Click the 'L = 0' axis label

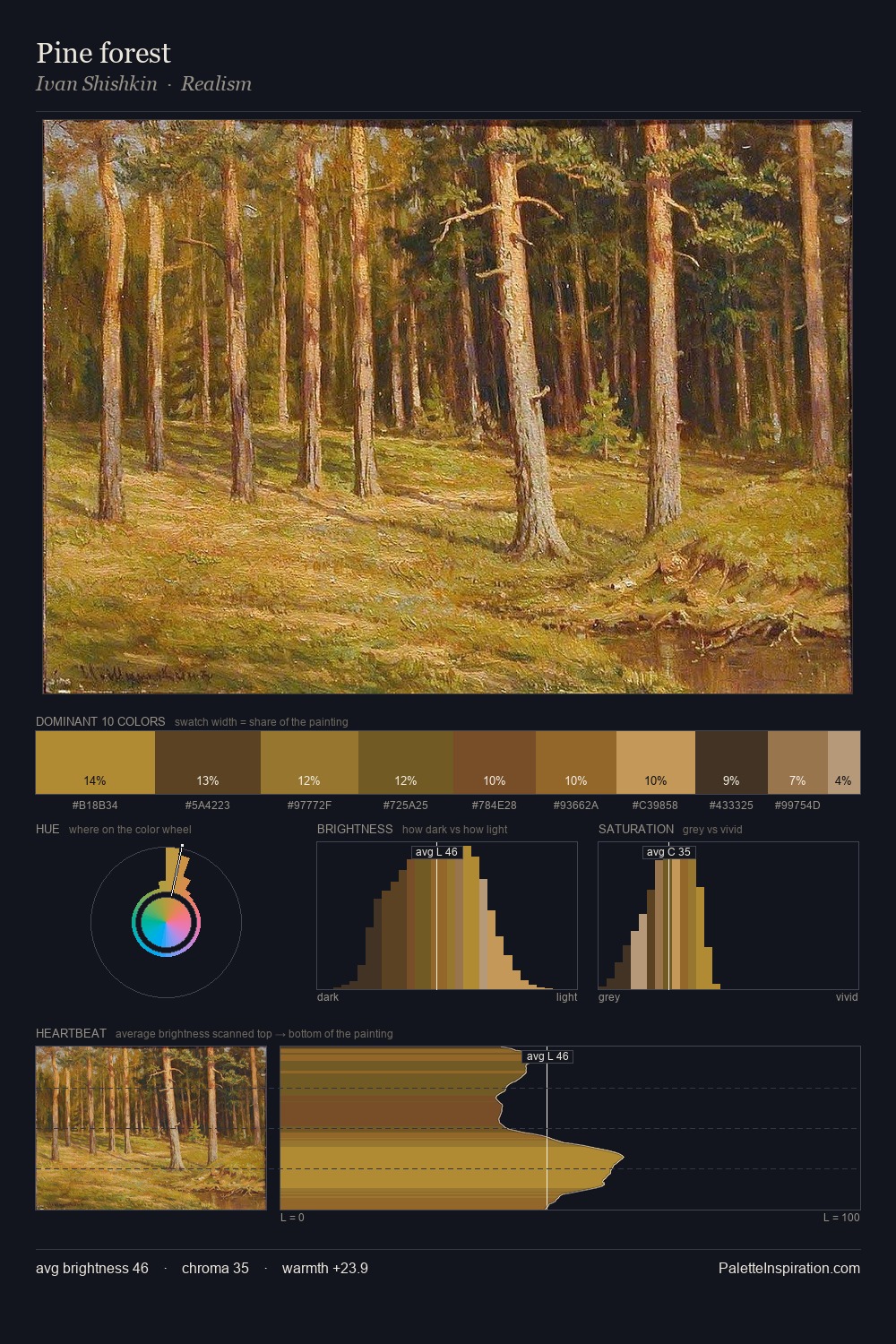pyautogui.click(x=292, y=1217)
